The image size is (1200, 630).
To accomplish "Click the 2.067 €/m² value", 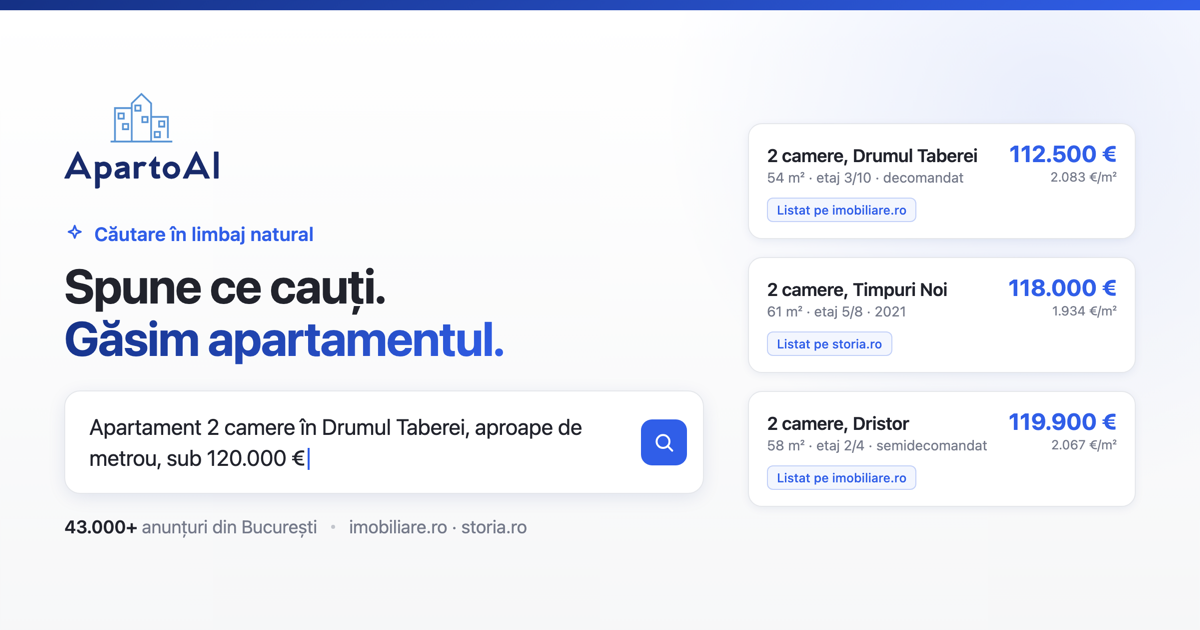I will pyautogui.click(x=1084, y=445).
